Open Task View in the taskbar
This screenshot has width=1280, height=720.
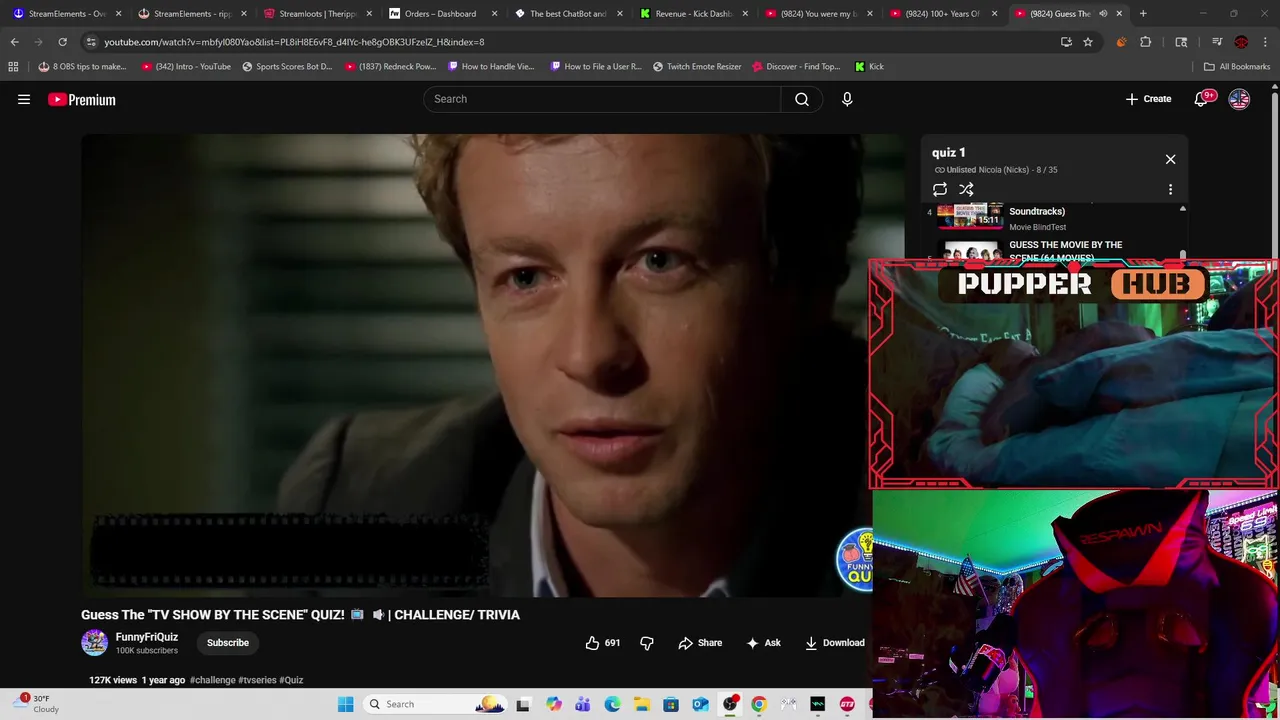(x=523, y=704)
